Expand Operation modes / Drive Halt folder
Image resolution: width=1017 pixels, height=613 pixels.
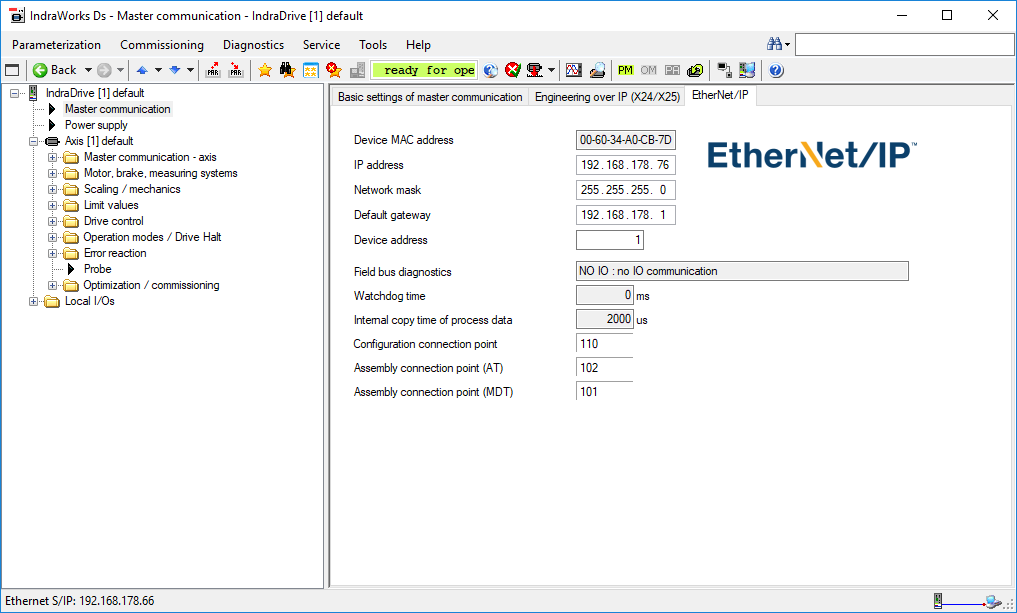point(53,237)
